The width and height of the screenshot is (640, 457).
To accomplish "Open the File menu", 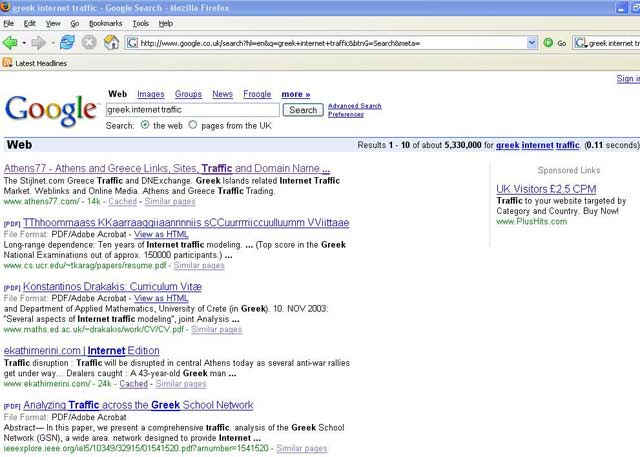I will pos(9,23).
